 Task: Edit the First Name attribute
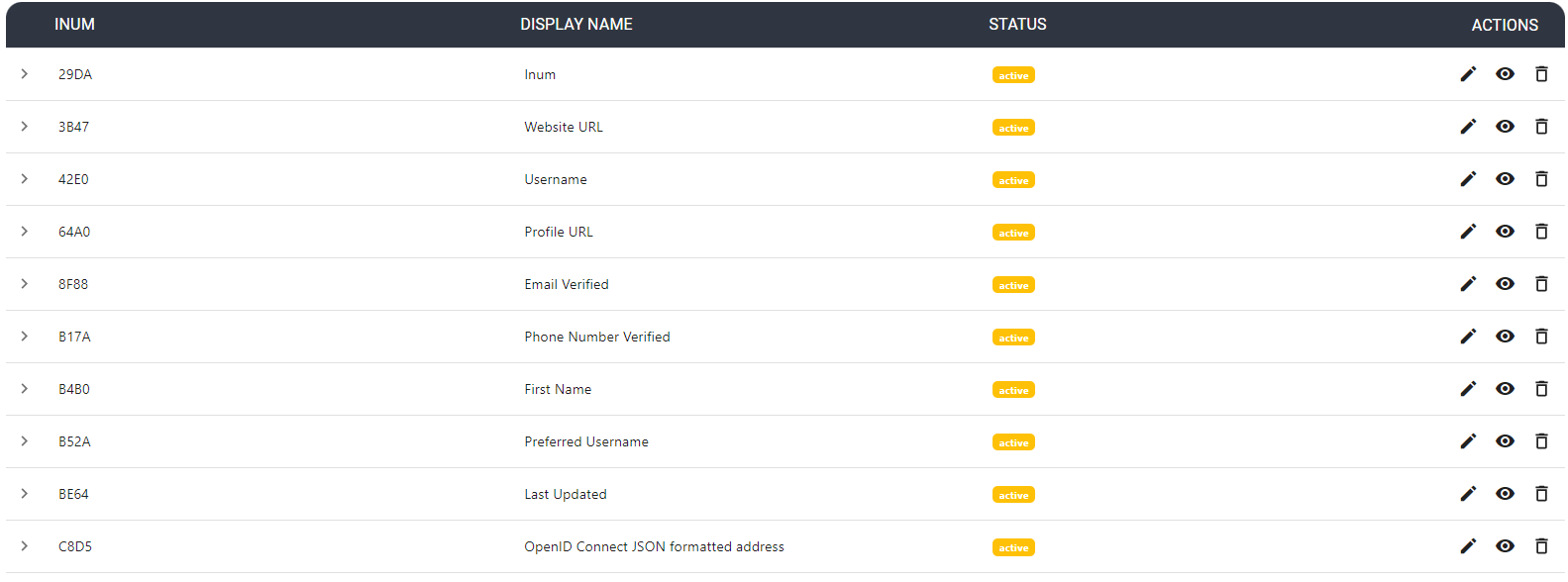(1468, 389)
